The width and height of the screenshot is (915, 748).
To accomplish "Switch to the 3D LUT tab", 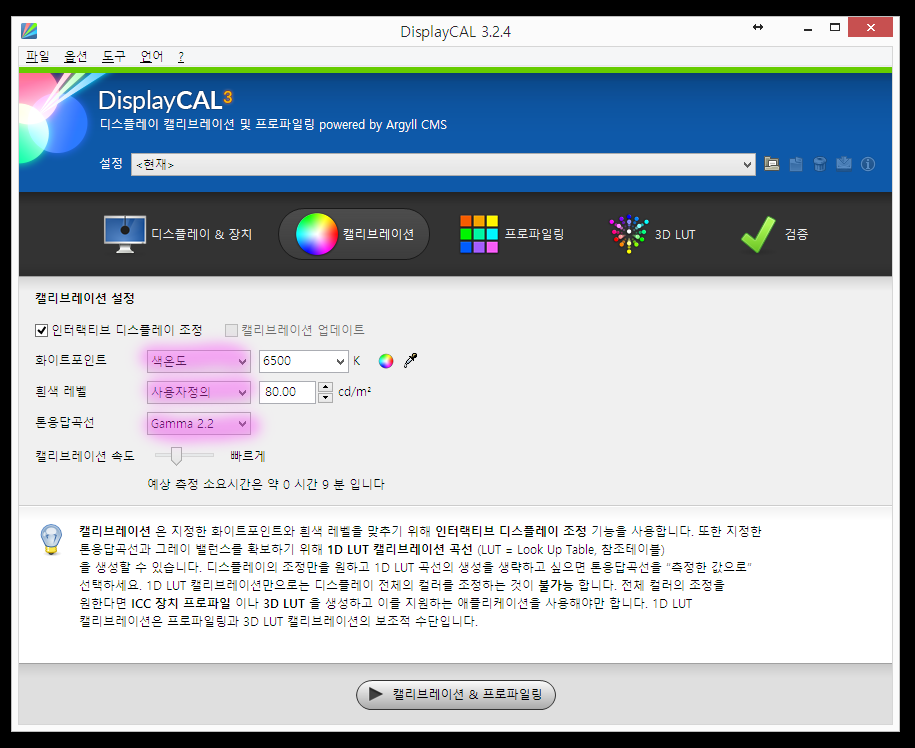I will (652, 234).
